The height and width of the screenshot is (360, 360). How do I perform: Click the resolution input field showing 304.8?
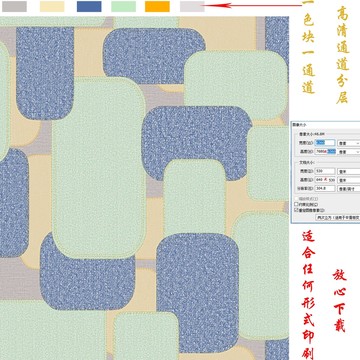325,188
